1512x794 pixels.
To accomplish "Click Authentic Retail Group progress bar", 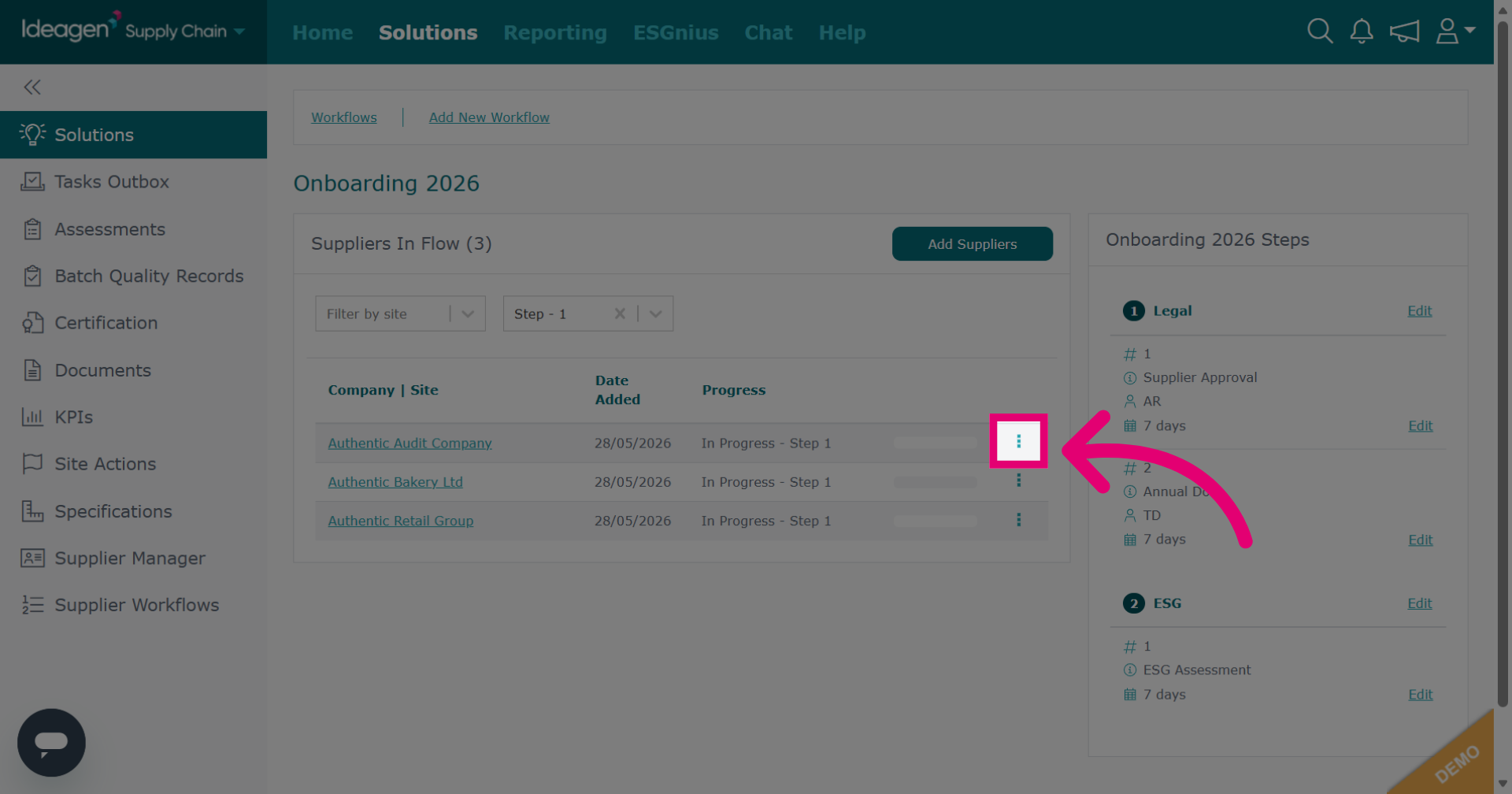I will point(935,521).
